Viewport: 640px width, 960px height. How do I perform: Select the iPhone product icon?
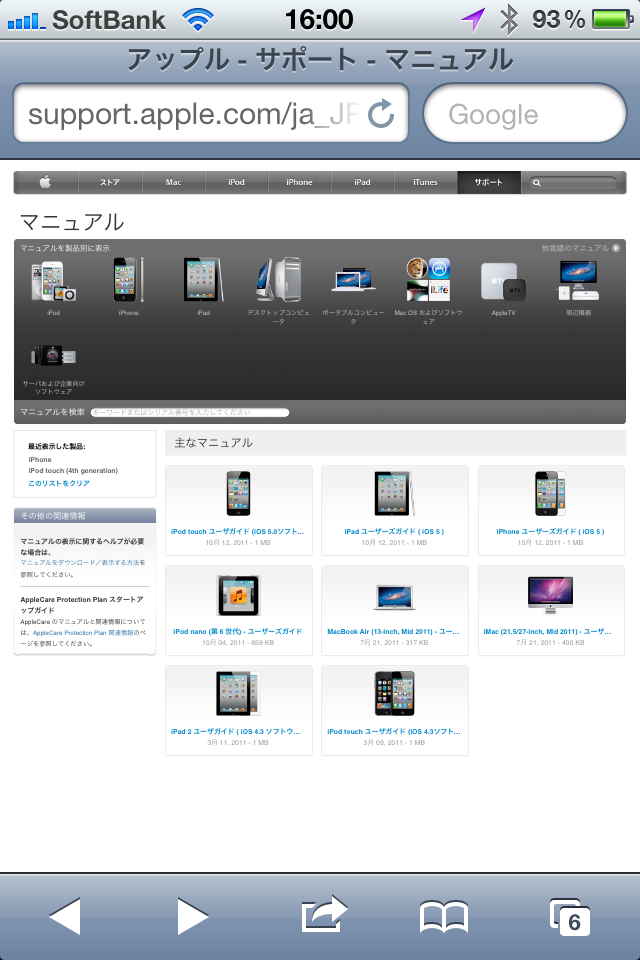point(128,280)
